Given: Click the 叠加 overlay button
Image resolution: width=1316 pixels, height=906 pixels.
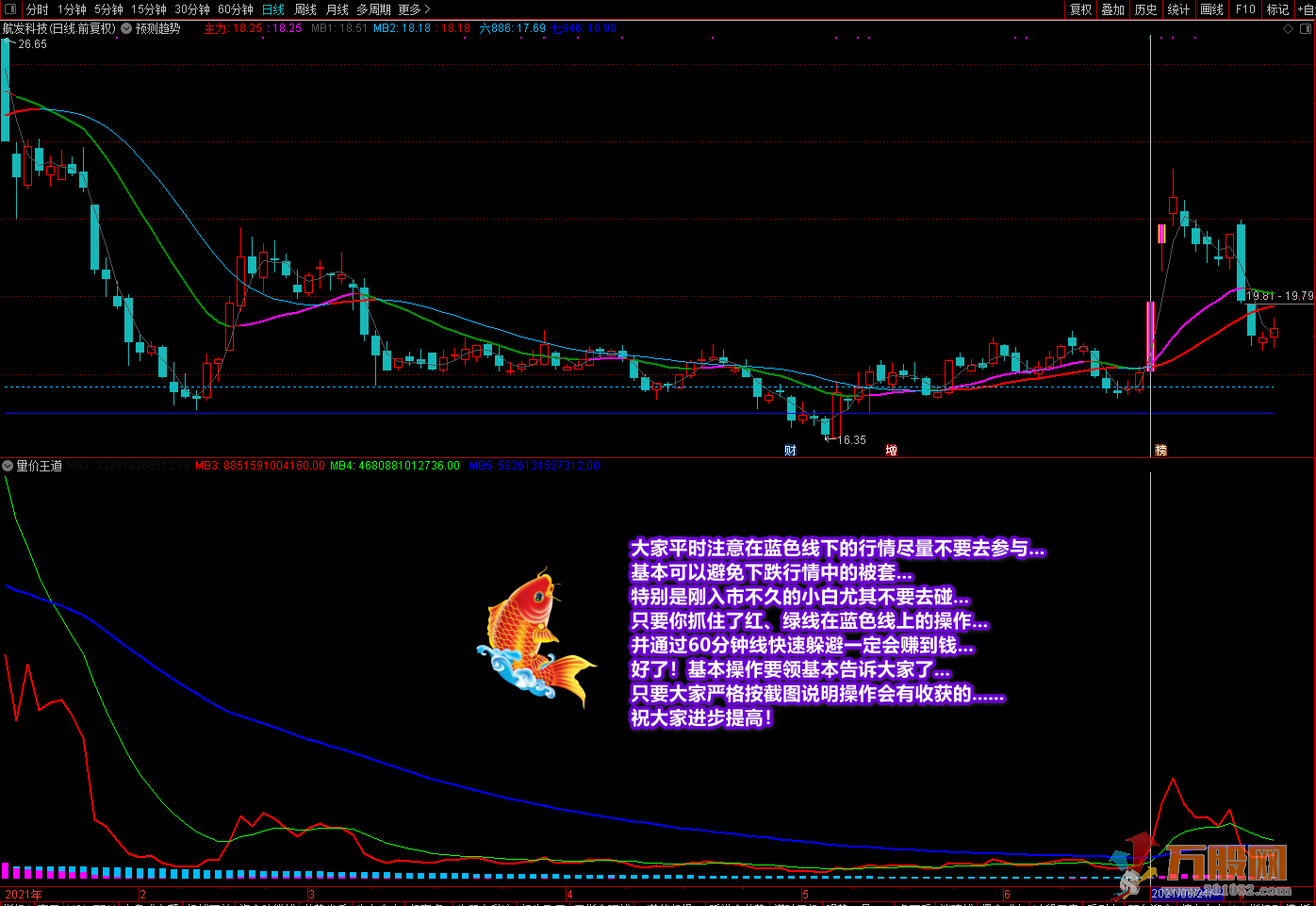Looking at the screenshot, I should pyautogui.click(x=1113, y=9).
